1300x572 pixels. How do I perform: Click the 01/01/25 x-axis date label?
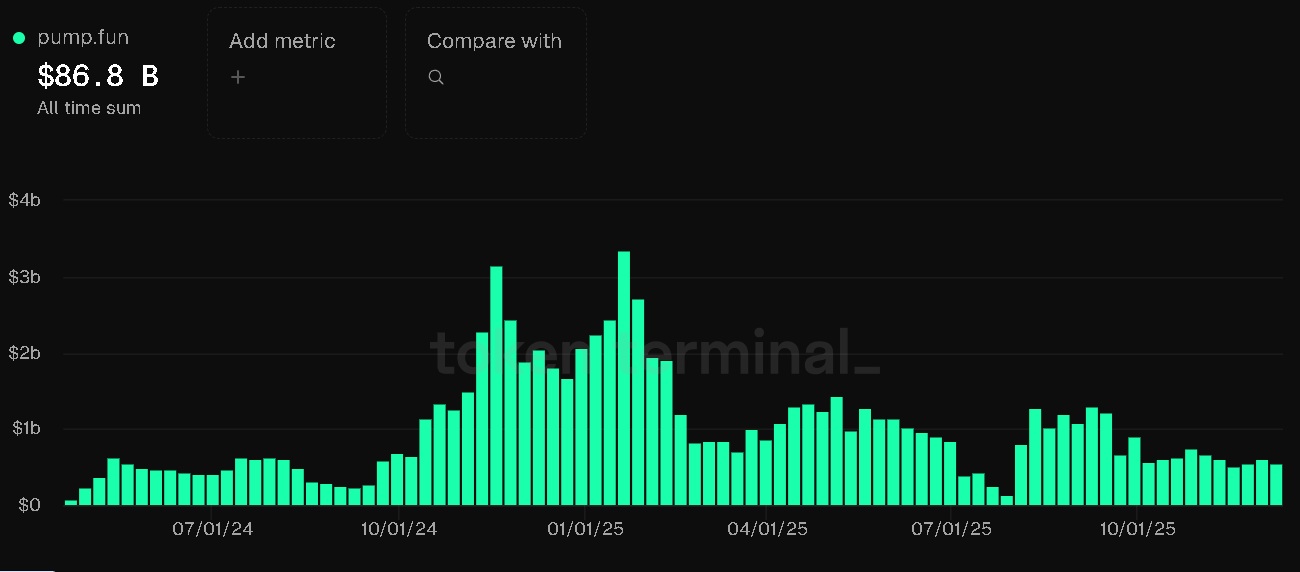click(x=585, y=528)
